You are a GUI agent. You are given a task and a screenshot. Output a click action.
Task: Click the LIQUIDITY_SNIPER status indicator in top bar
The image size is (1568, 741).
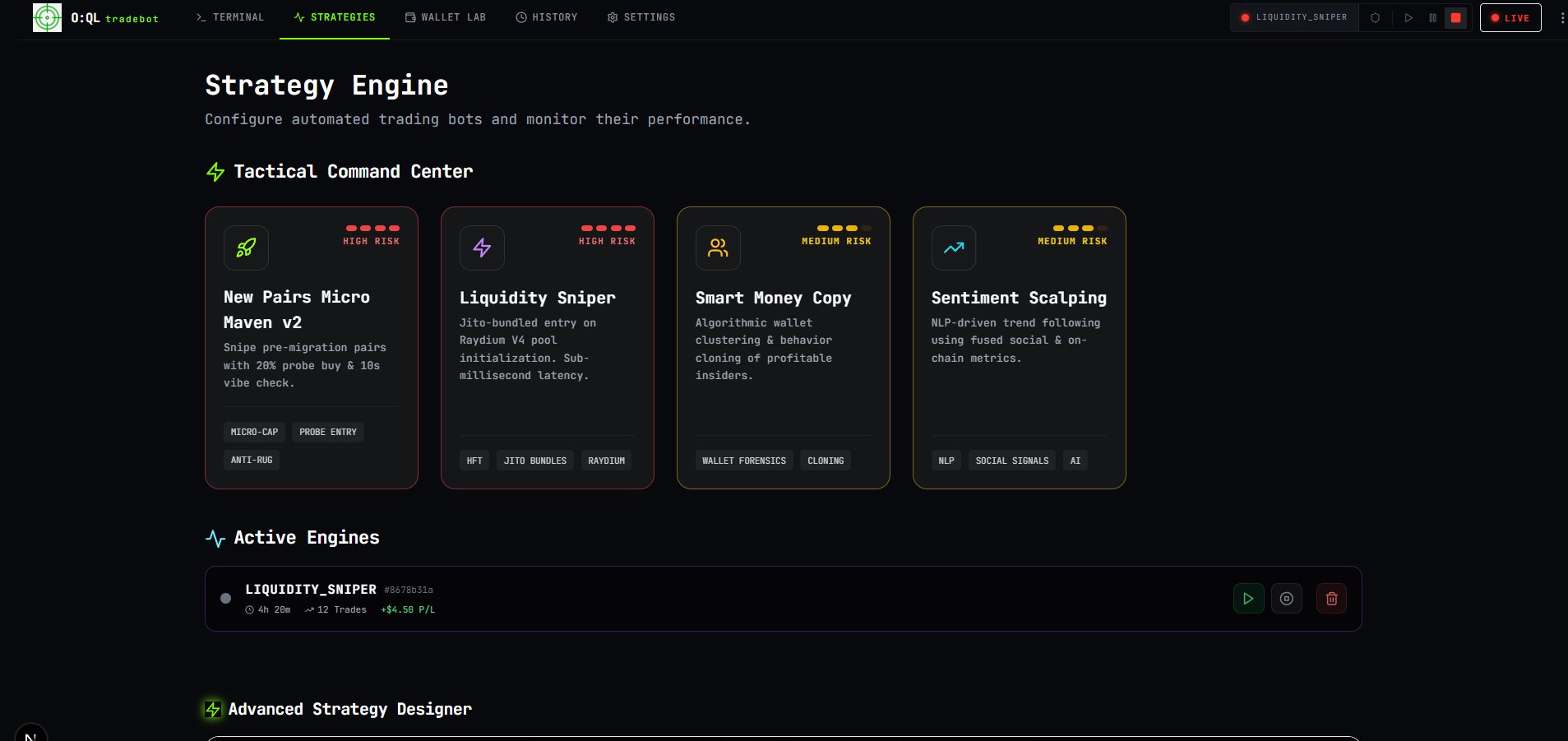pyautogui.click(x=1293, y=17)
